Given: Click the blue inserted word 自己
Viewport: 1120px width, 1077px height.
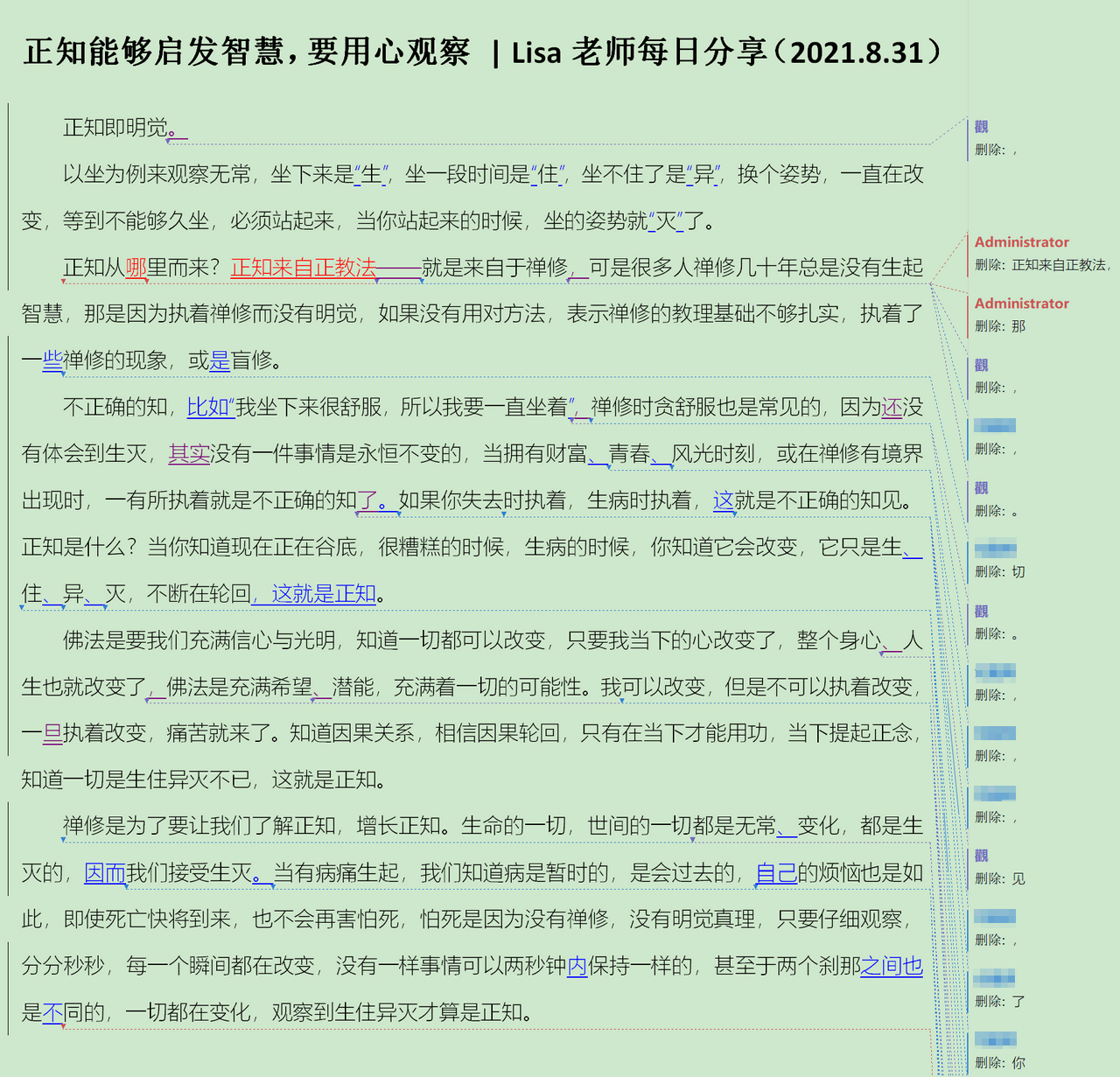Looking at the screenshot, I should coord(776,873).
